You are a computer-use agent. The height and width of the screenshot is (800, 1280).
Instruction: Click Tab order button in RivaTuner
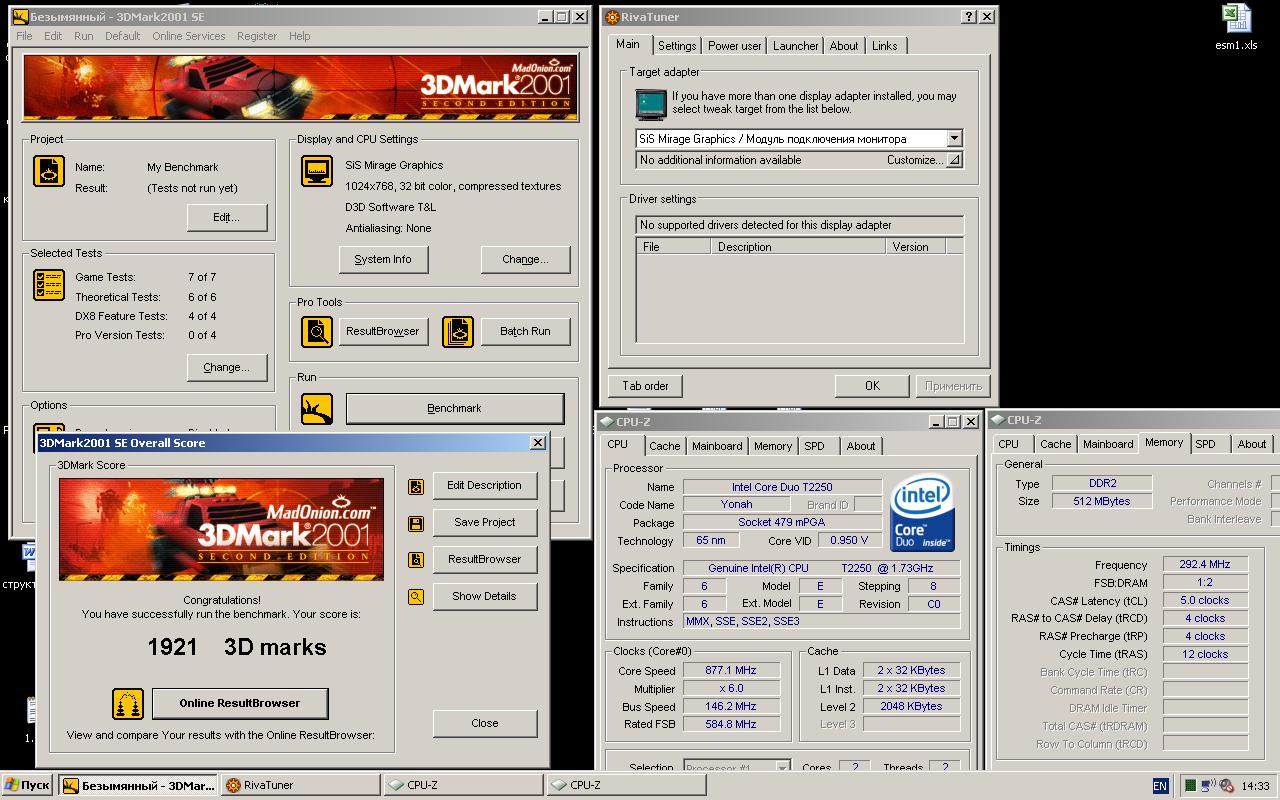[x=646, y=386]
